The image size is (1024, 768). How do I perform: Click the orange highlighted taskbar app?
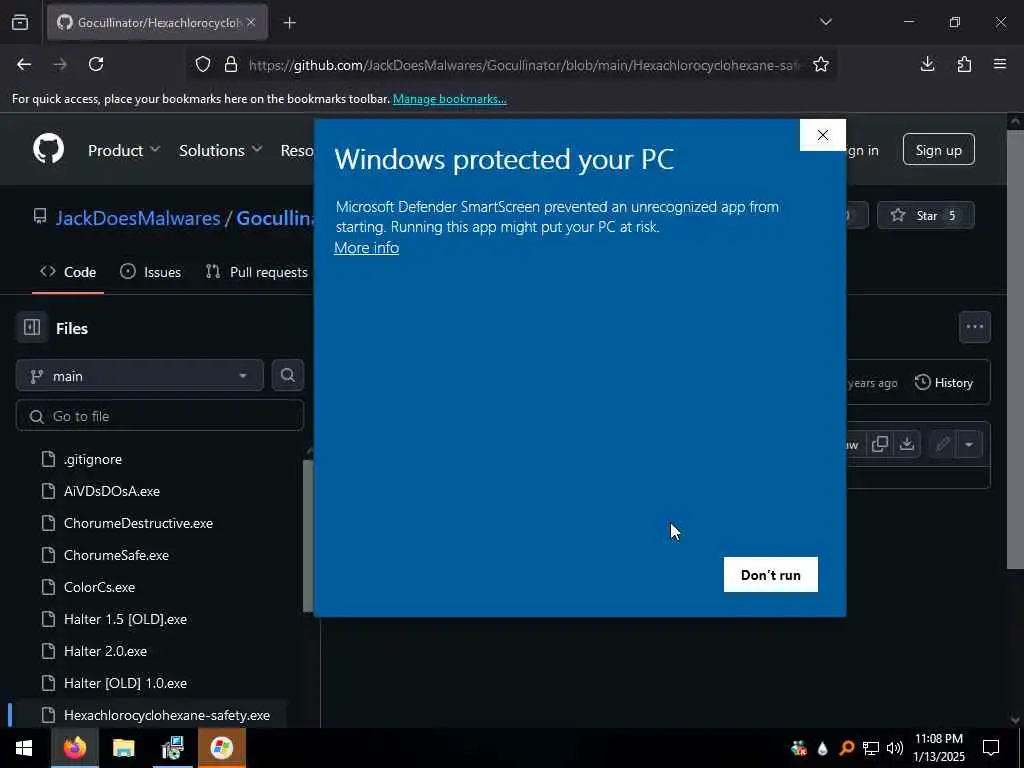pyautogui.click(x=222, y=748)
